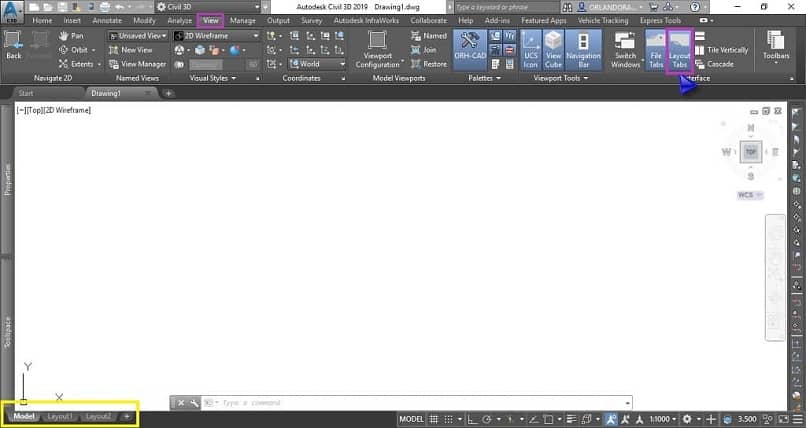Close the command line with X button

[181, 403]
